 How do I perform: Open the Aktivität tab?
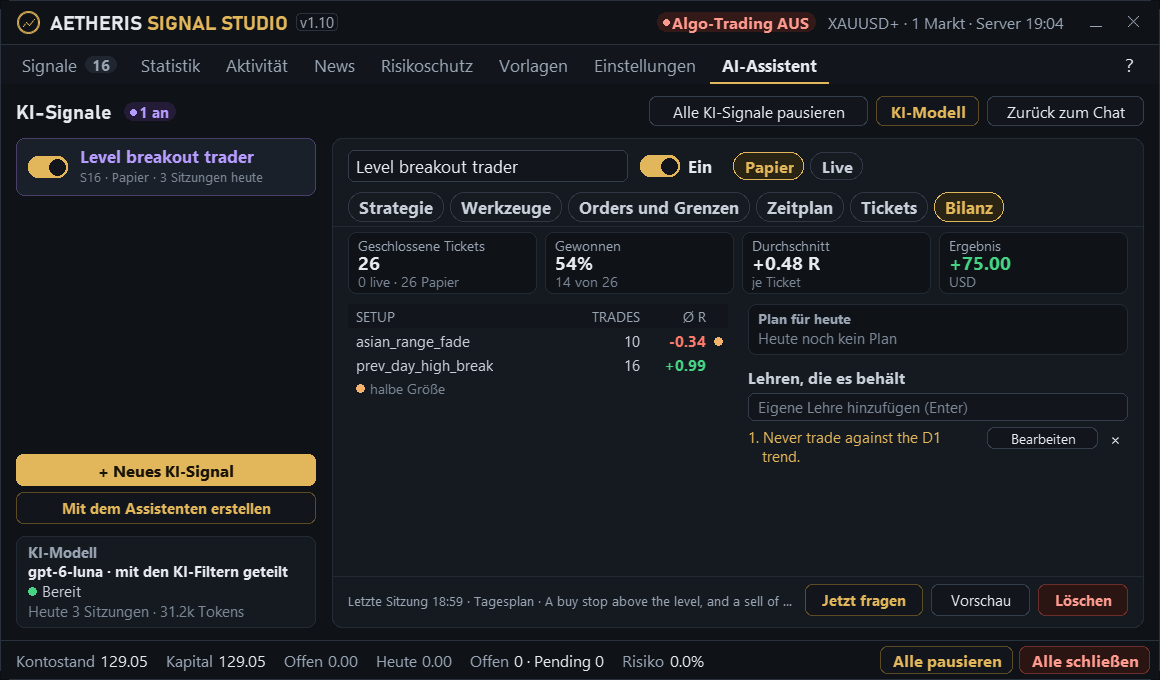click(257, 66)
